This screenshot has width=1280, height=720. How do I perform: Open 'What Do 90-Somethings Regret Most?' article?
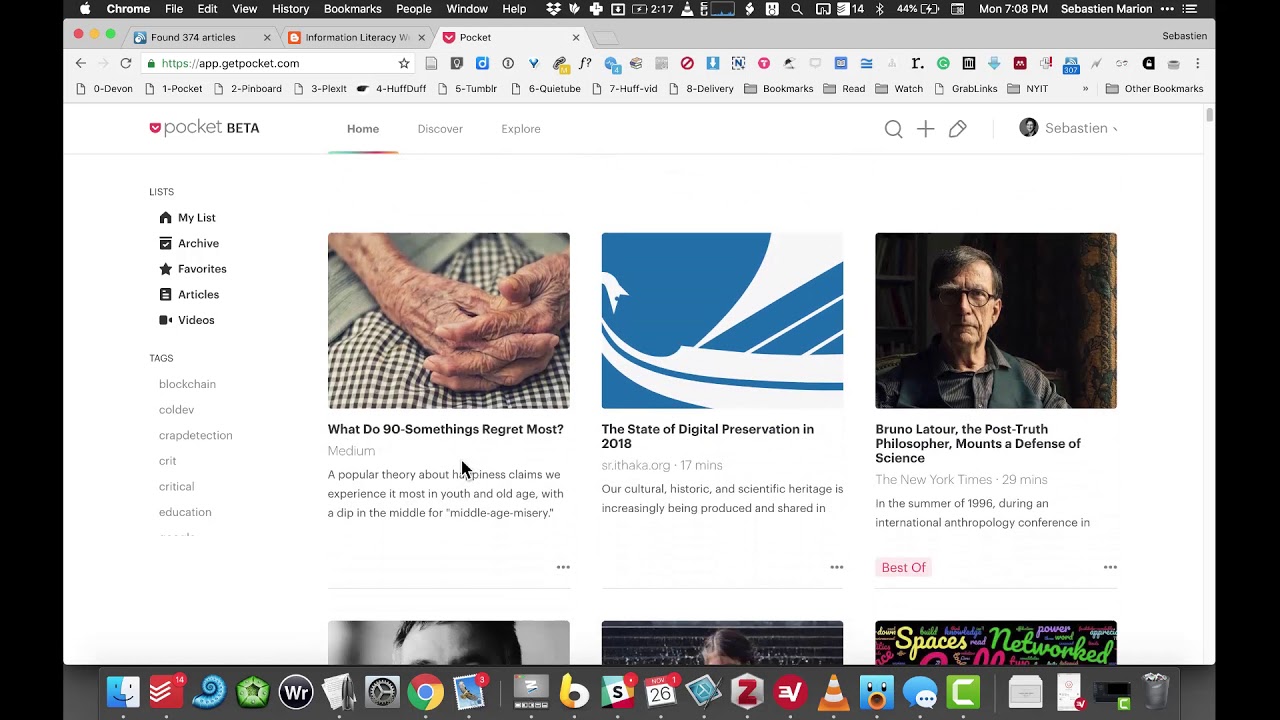(445, 429)
